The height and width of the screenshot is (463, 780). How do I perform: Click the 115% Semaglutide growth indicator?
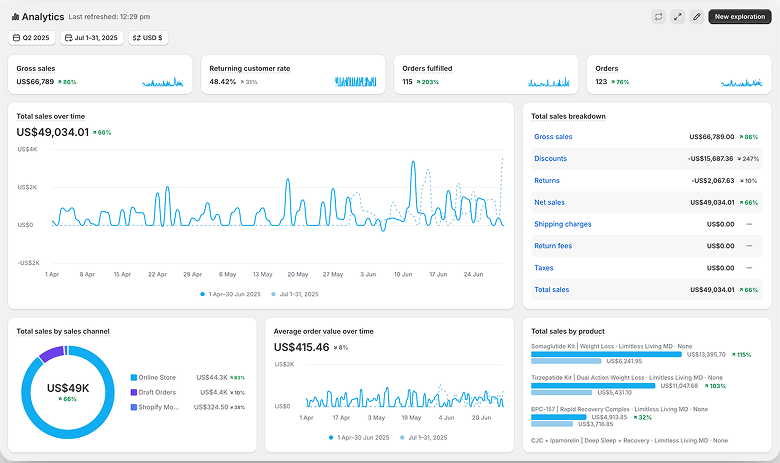click(x=742, y=355)
